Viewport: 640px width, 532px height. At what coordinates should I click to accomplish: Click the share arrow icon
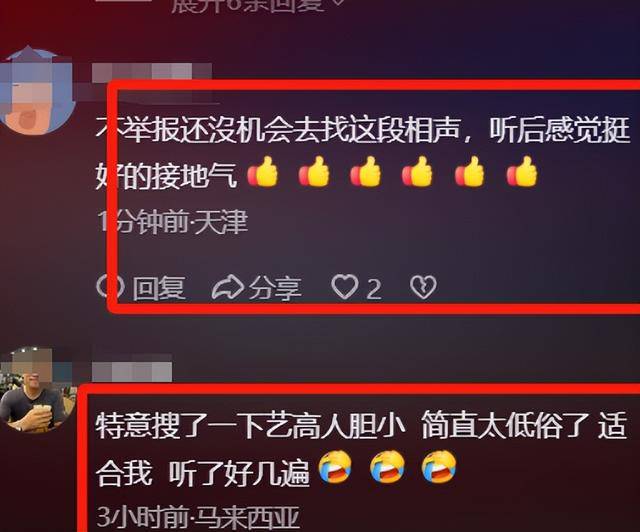click(x=228, y=287)
